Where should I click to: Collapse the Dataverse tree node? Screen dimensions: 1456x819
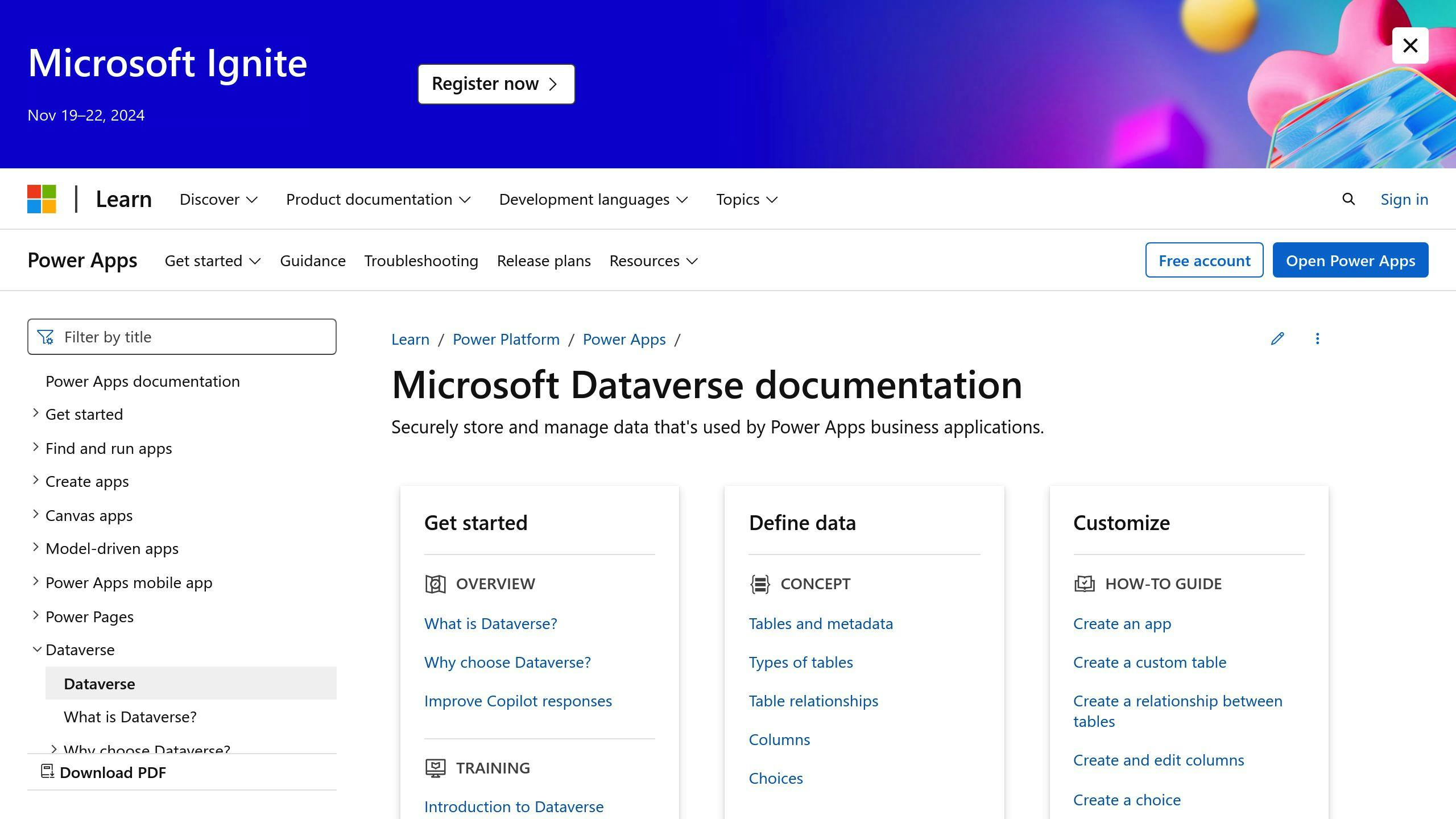(x=37, y=650)
